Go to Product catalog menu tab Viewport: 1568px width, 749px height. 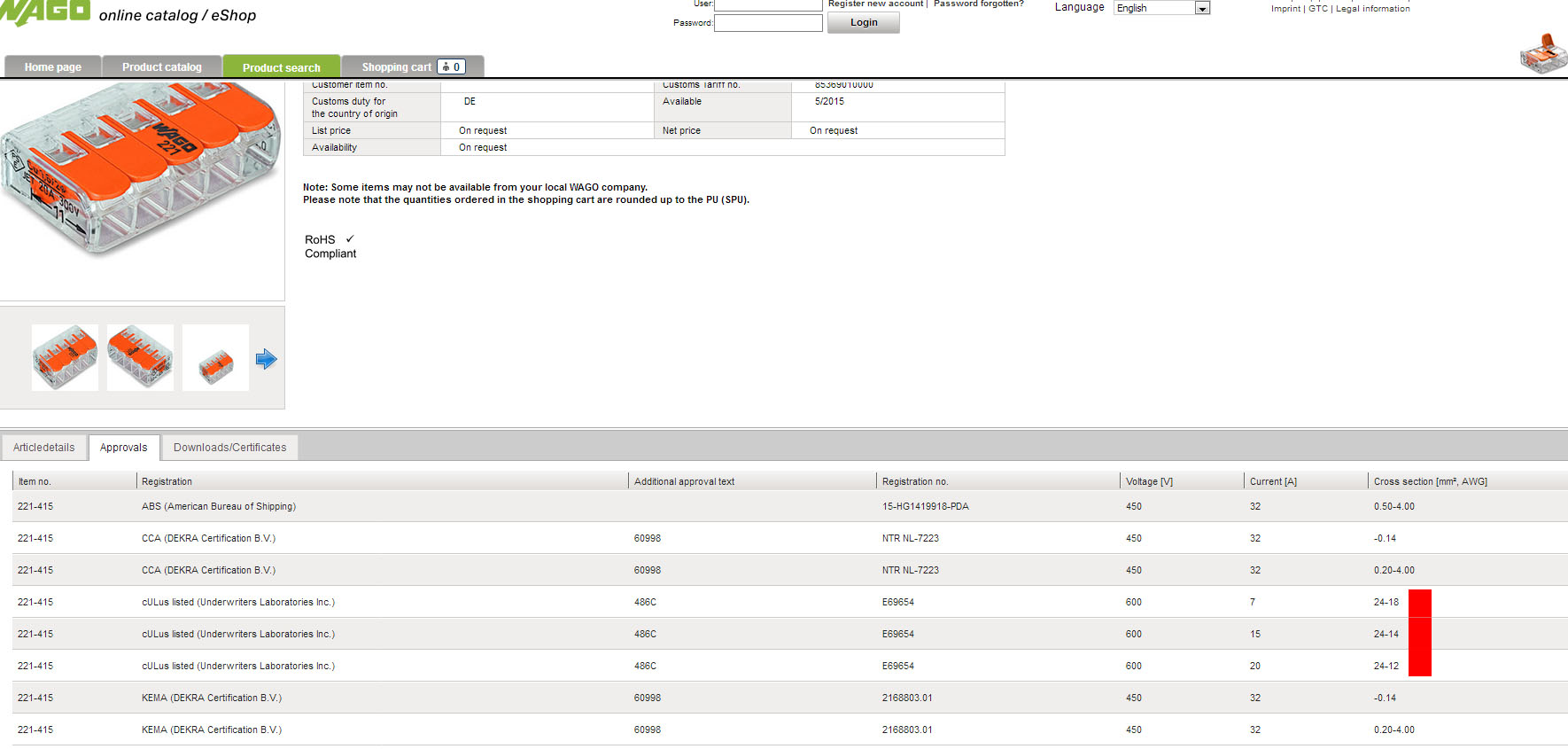pos(162,66)
